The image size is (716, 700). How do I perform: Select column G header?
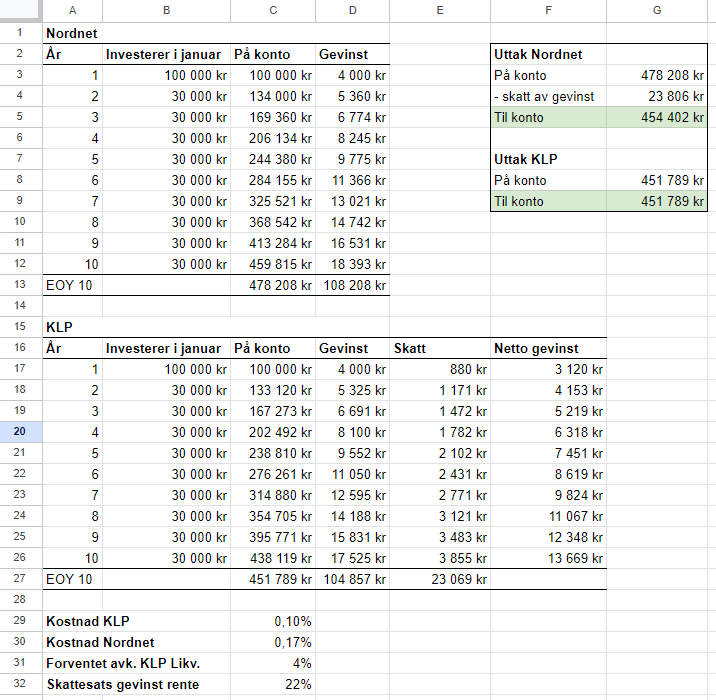pyautogui.click(x=657, y=11)
